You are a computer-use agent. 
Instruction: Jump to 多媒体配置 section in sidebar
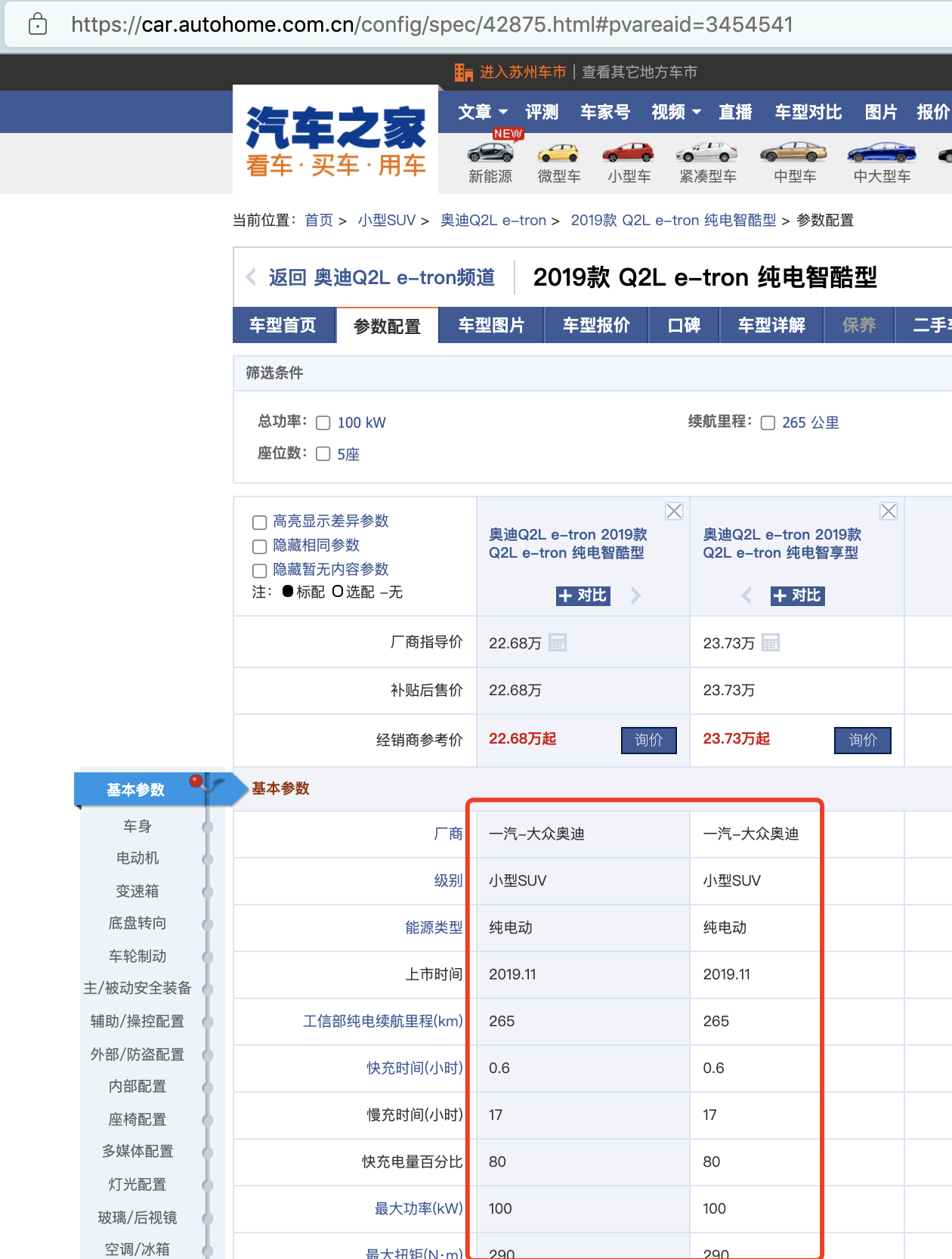pyautogui.click(x=138, y=1151)
